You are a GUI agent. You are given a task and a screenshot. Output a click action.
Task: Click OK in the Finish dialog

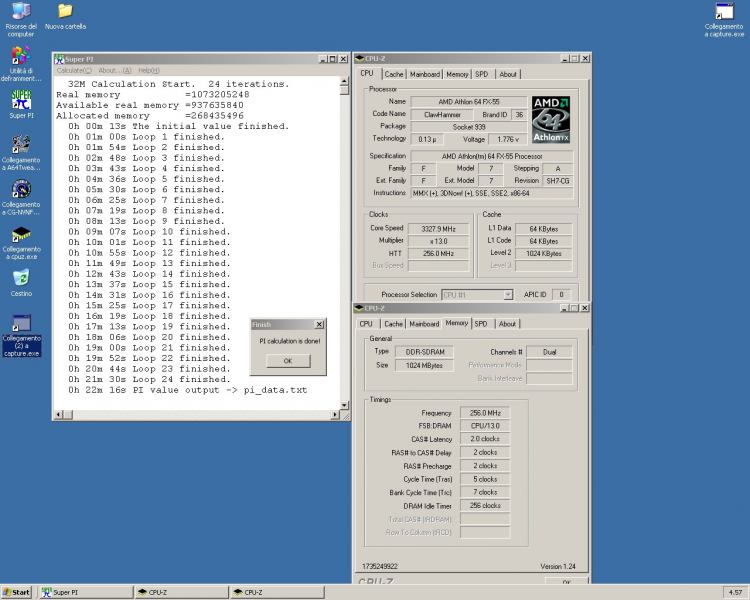pyautogui.click(x=288, y=361)
